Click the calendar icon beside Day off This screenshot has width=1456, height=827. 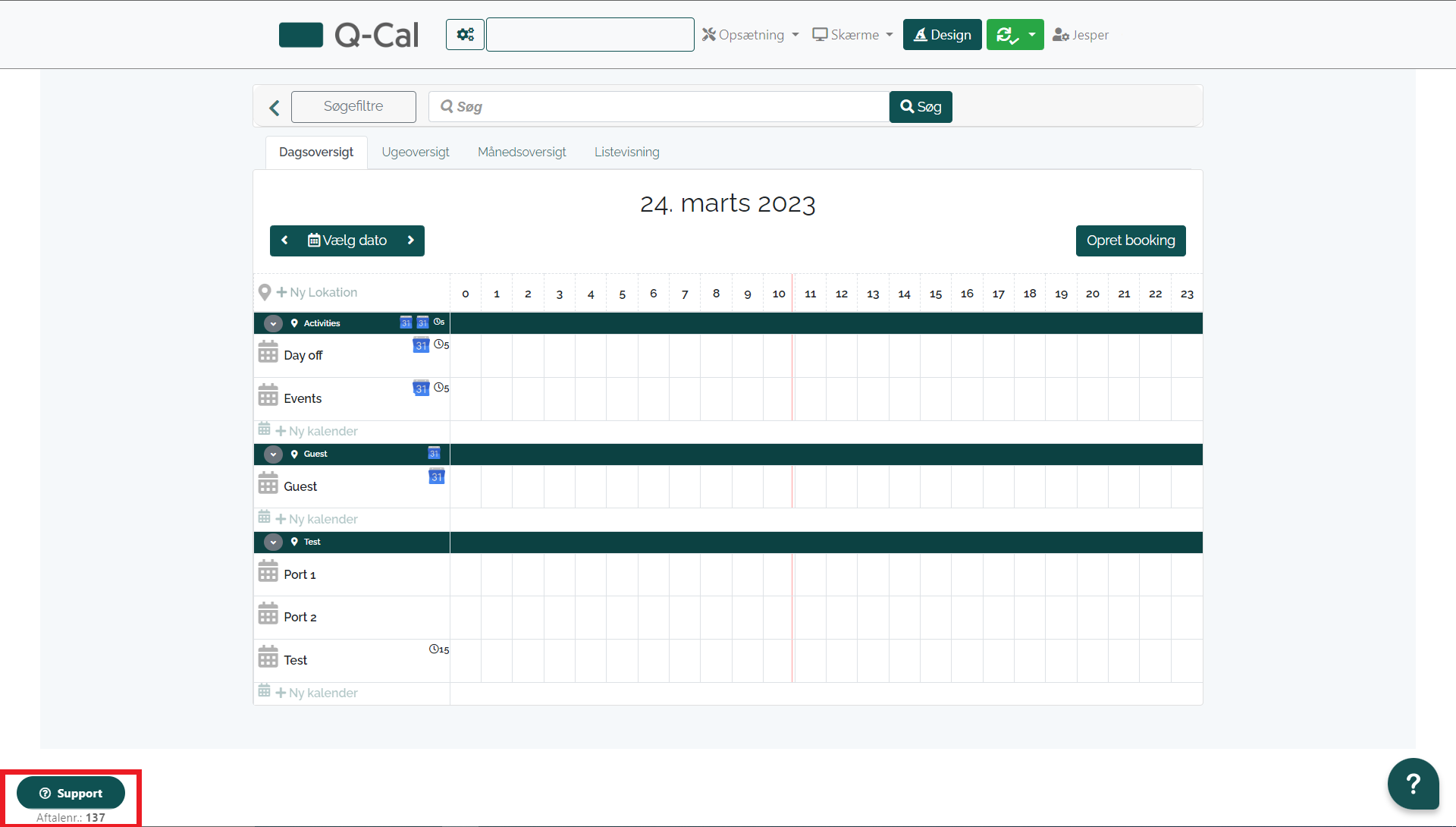(268, 352)
